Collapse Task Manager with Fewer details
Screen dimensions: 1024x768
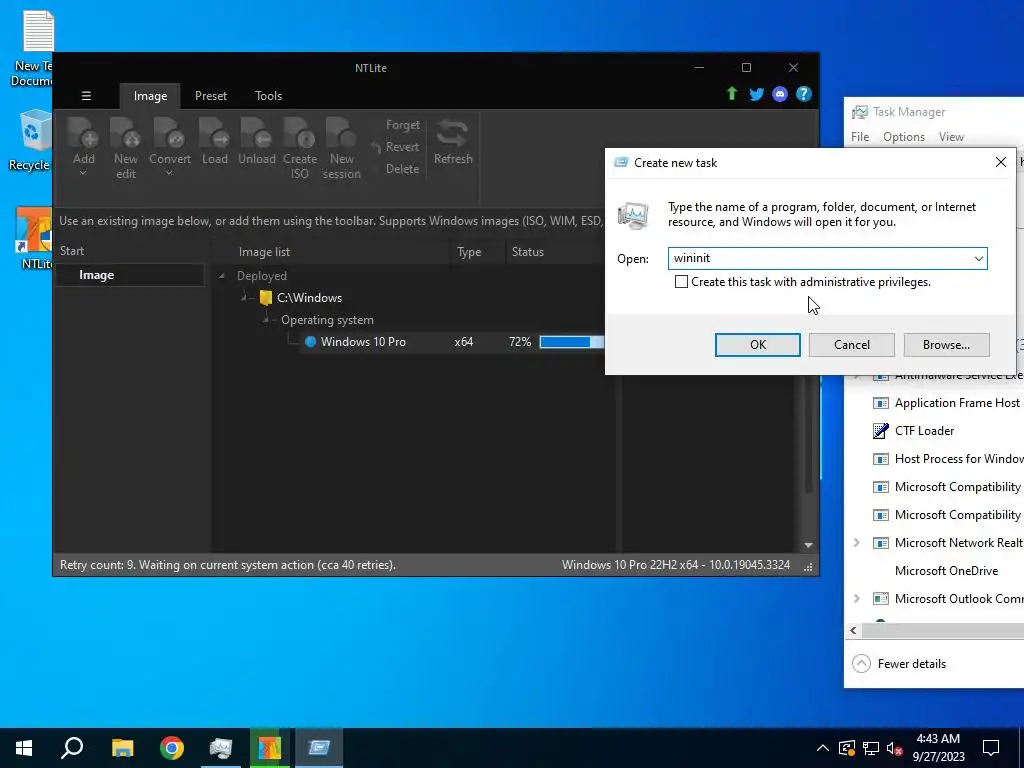(x=899, y=664)
